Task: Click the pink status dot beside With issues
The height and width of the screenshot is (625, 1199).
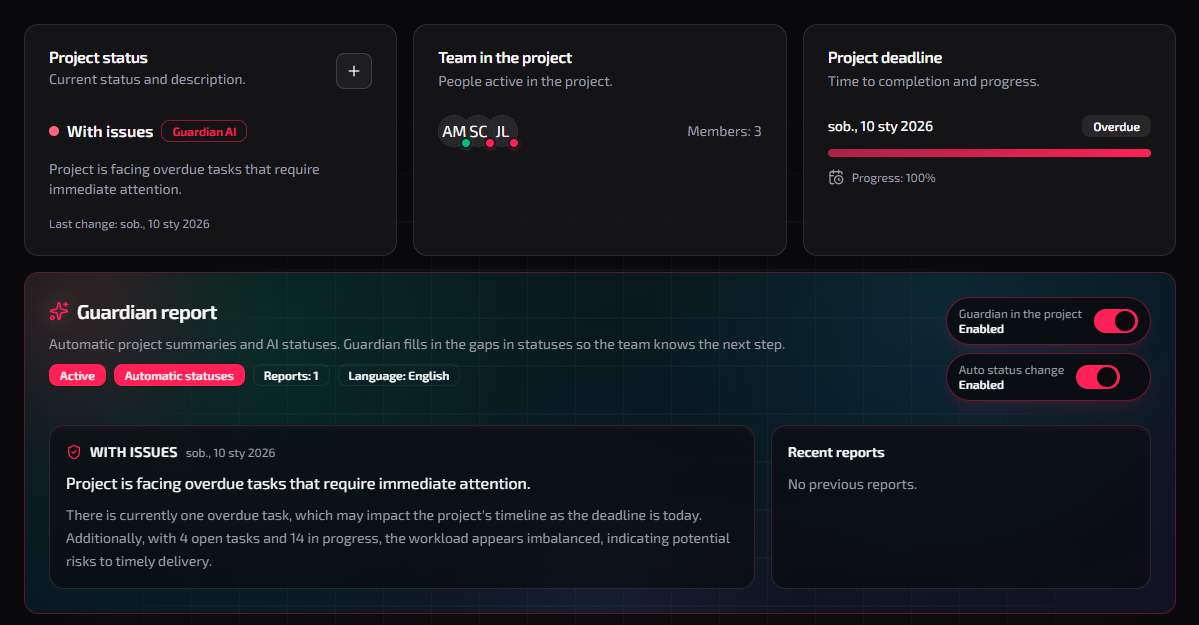Action: (54, 131)
